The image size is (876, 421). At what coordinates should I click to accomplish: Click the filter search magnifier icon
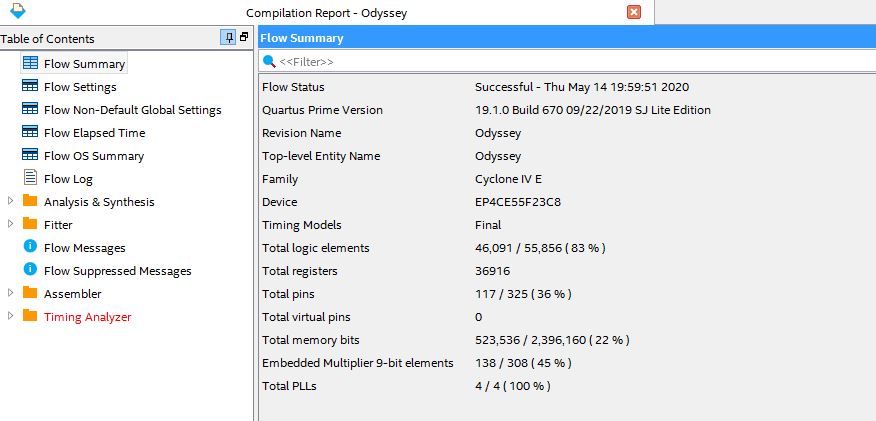tap(269, 61)
